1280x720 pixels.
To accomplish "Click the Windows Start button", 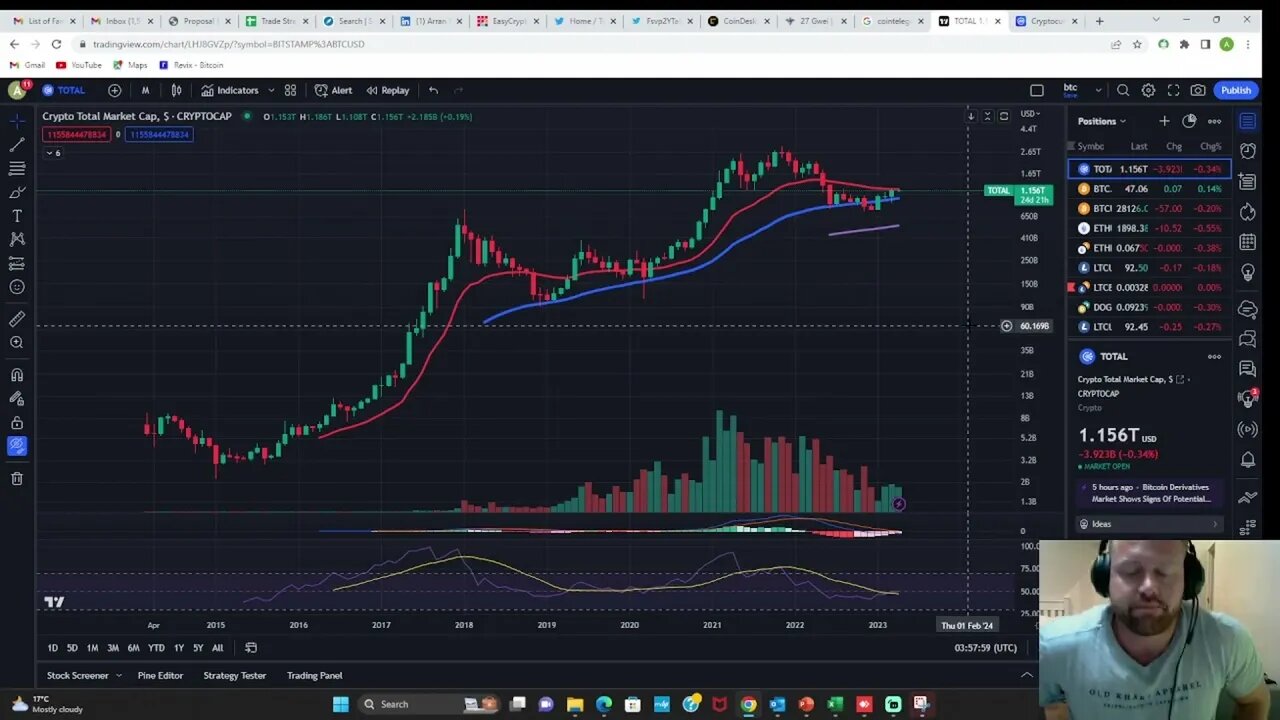I will click(x=340, y=704).
